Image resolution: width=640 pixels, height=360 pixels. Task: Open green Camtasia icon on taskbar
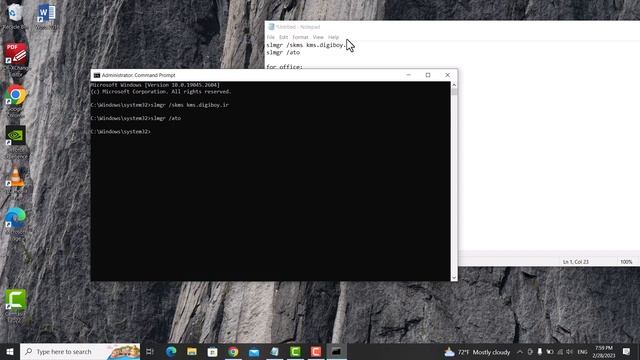pos(295,351)
